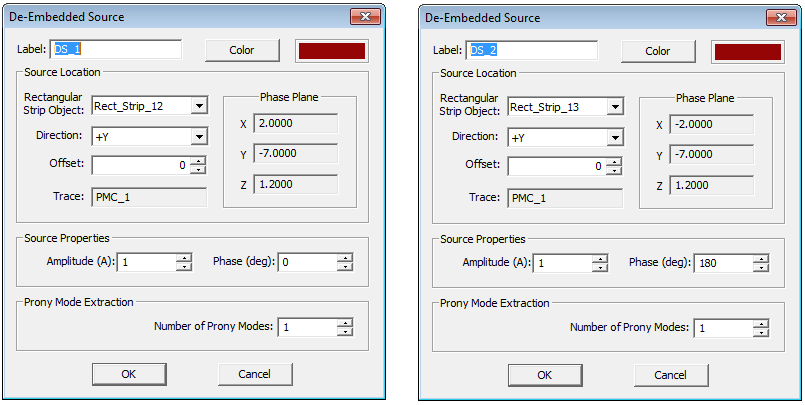Click the dark red swatch in DS_2 dialog
Image resolution: width=805 pixels, height=405 pixels.
748,52
